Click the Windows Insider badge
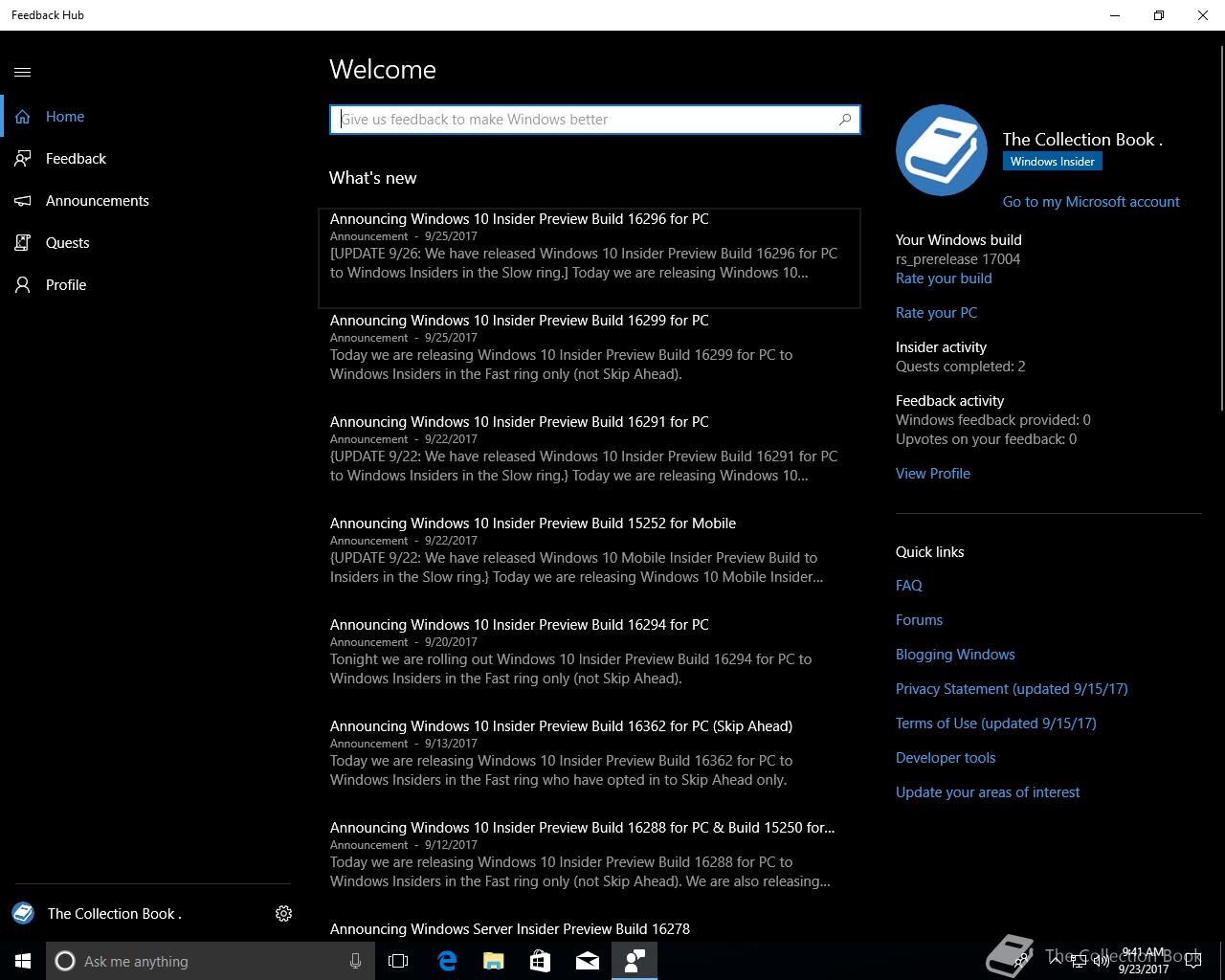The image size is (1225, 980). click(x=1053, y=162)
